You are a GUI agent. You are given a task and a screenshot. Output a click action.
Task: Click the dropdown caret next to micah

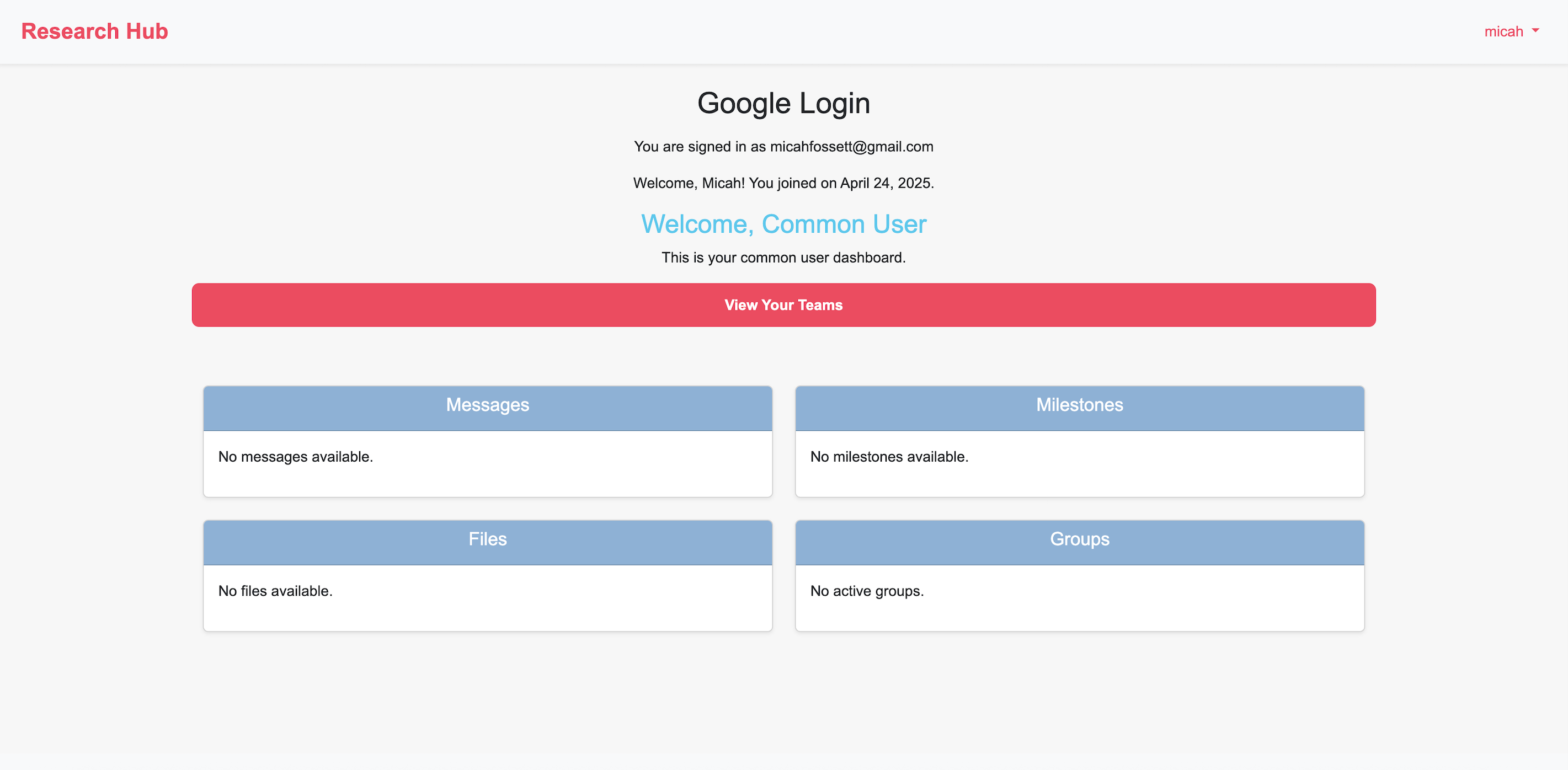pyautogui.click(x=1535, y=30)
